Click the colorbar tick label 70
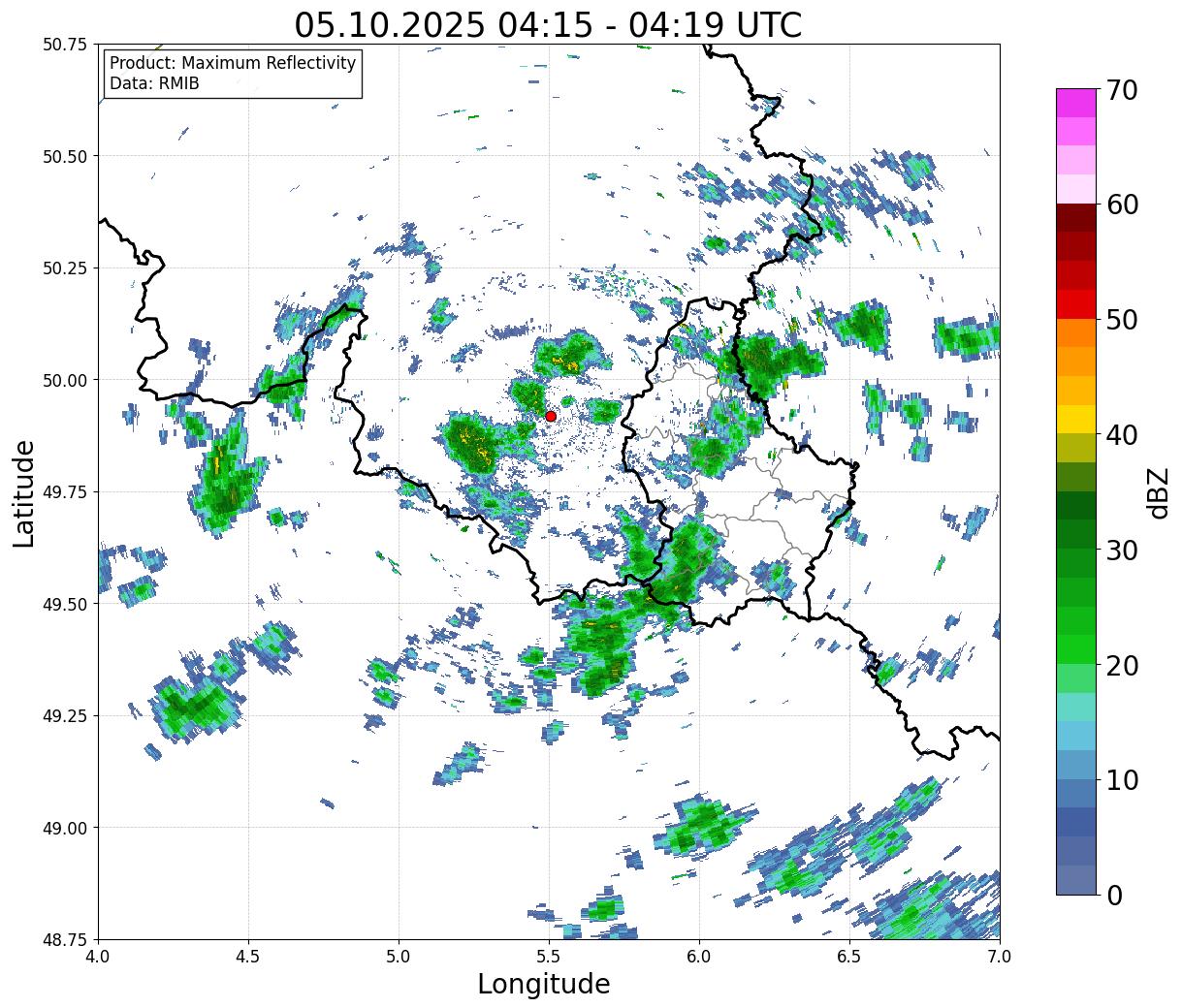Viewport: 1182px width, 1008px height. pos(1121,90)
